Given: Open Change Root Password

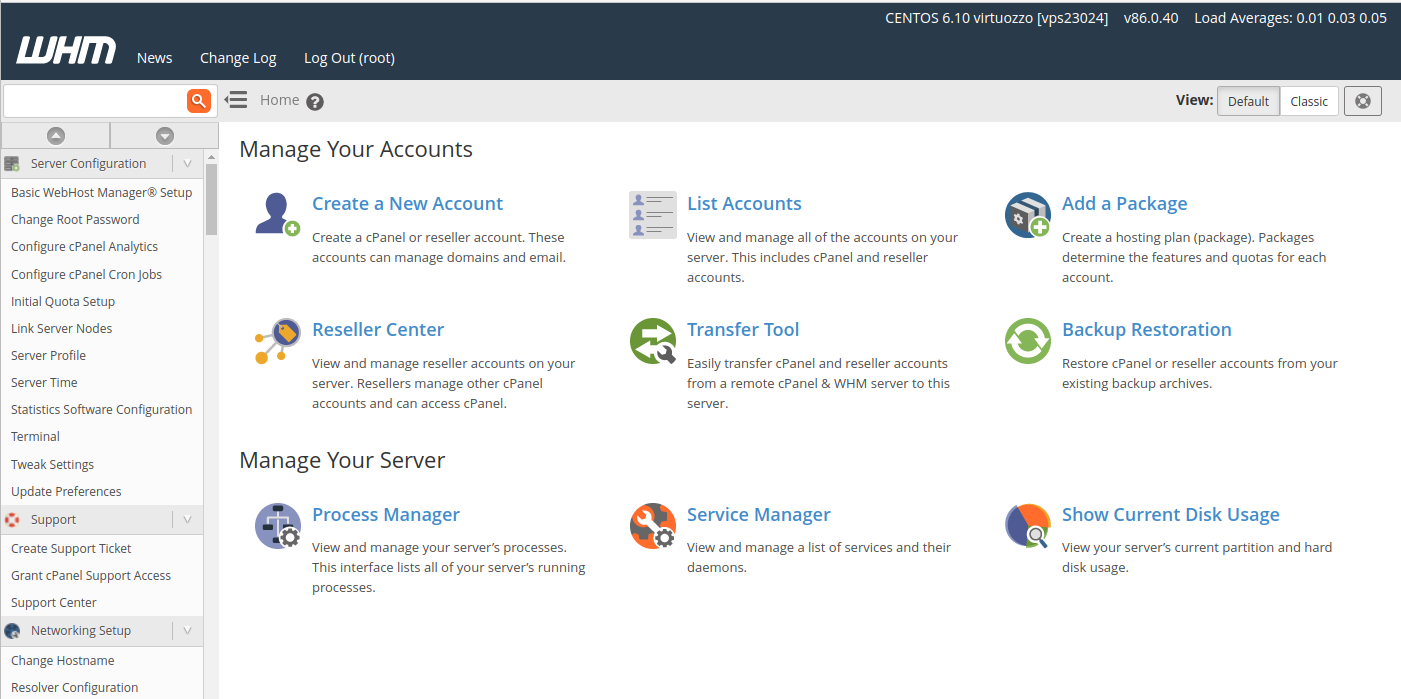Looking at the screenshot, I should [75, 220].
